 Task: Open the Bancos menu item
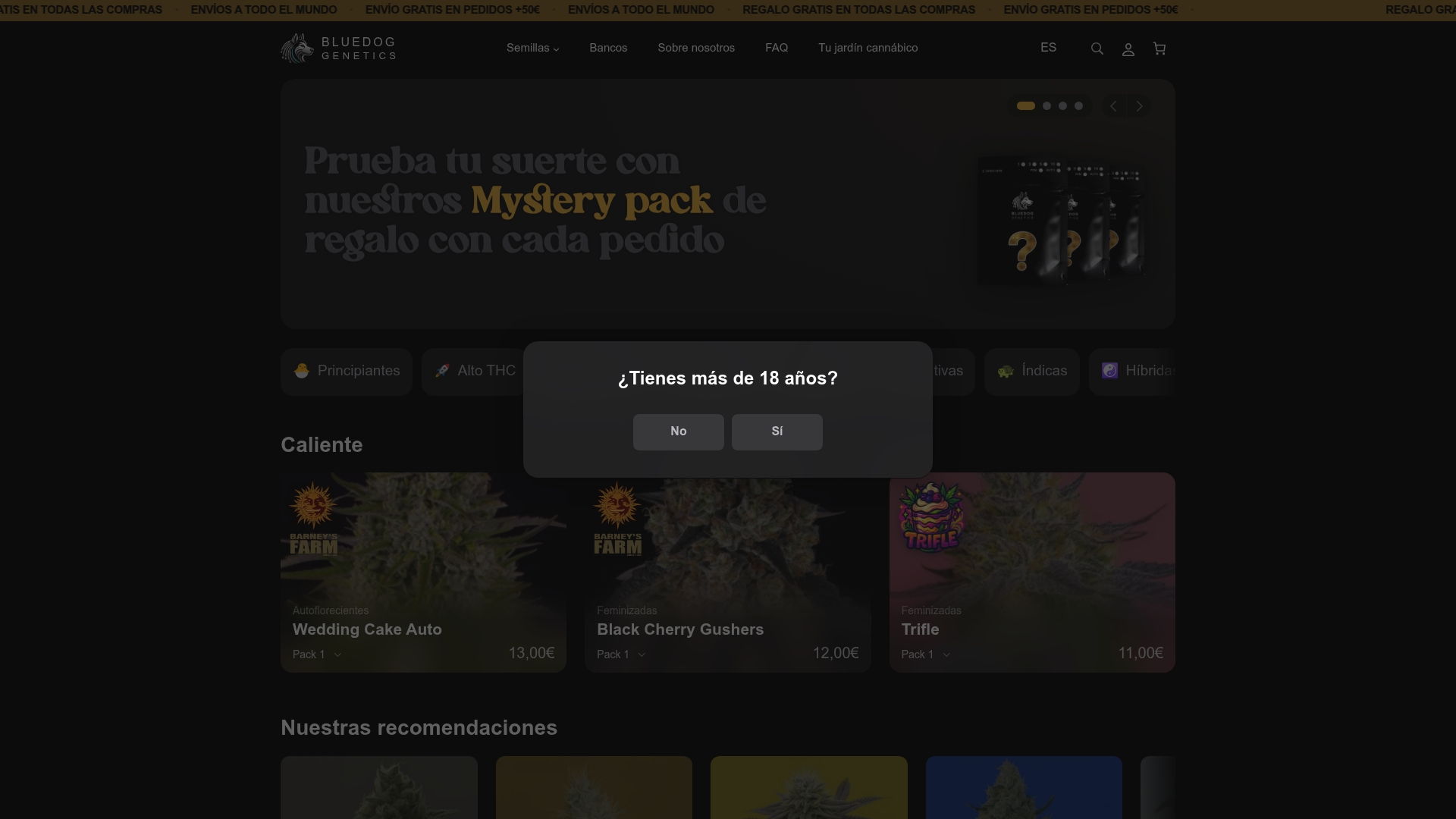(608, 49)
